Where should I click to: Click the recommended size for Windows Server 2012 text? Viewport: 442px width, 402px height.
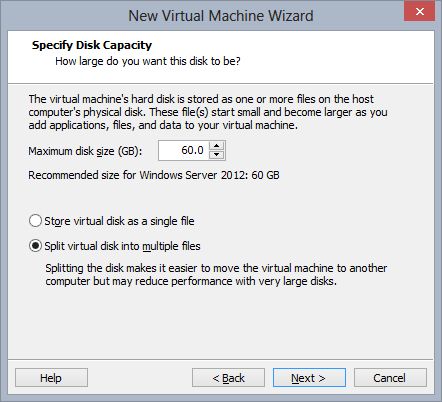click(x=154, y=175)
